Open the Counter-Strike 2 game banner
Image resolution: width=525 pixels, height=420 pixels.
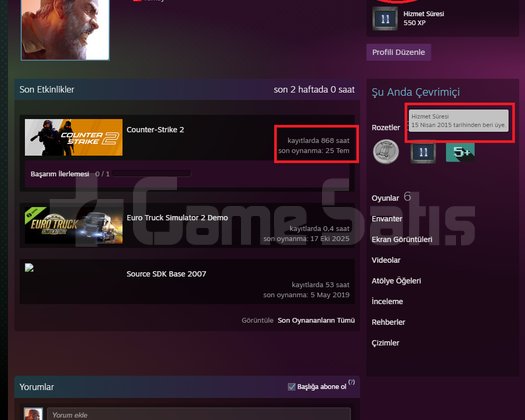point(74,137)
